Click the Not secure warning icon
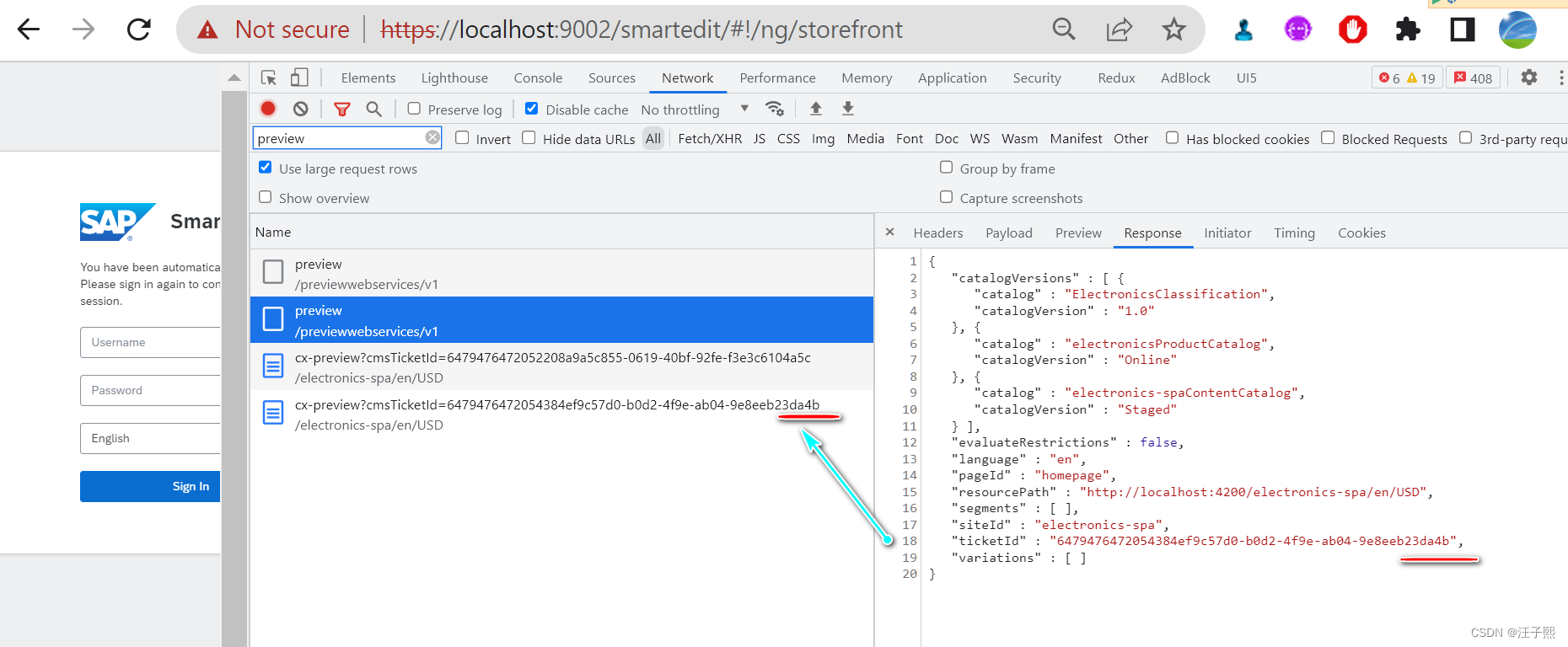This screenshot has width=1568, height=647. [207, 30]
